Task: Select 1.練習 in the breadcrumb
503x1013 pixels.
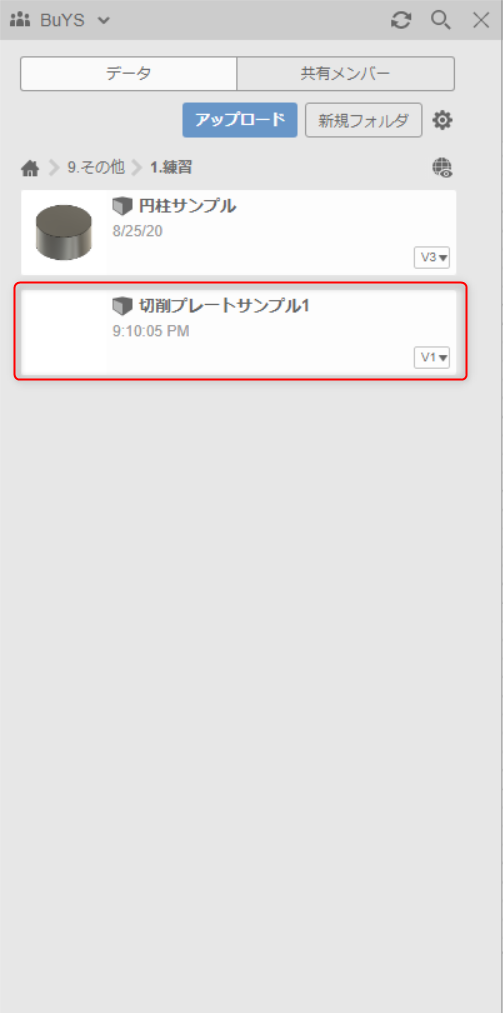Action: click(171, 168)
